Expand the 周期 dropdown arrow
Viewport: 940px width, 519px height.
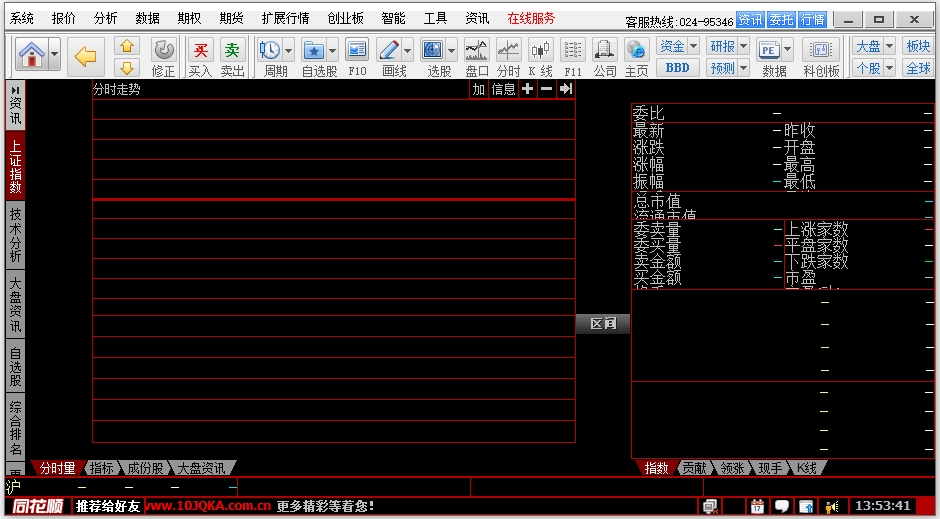(288, 50)
